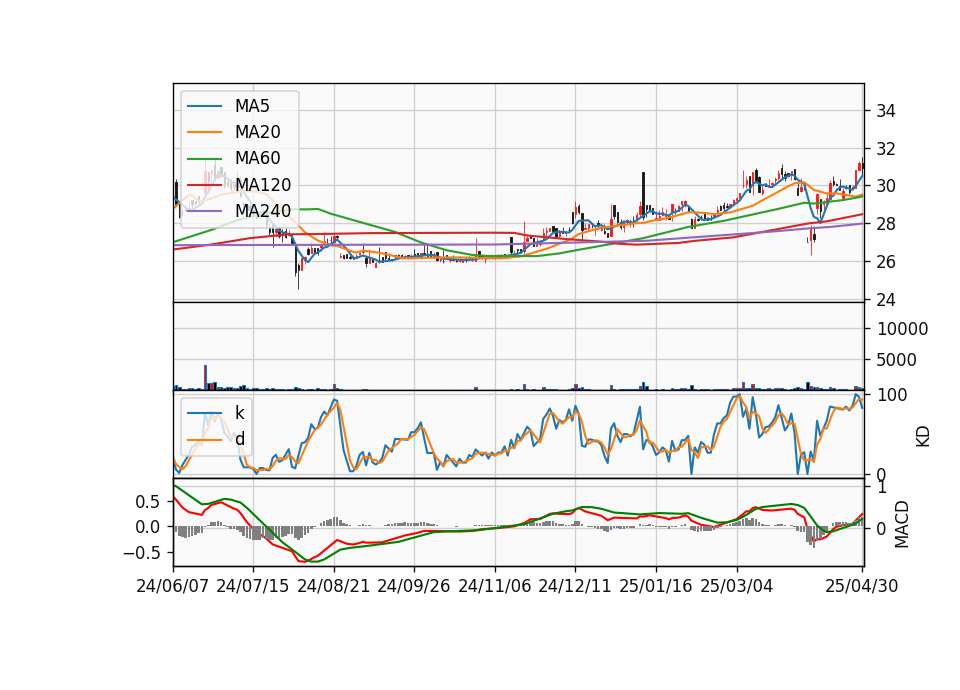Click the 24/08/21 date label
960x690 pixels.
[334, 587]
